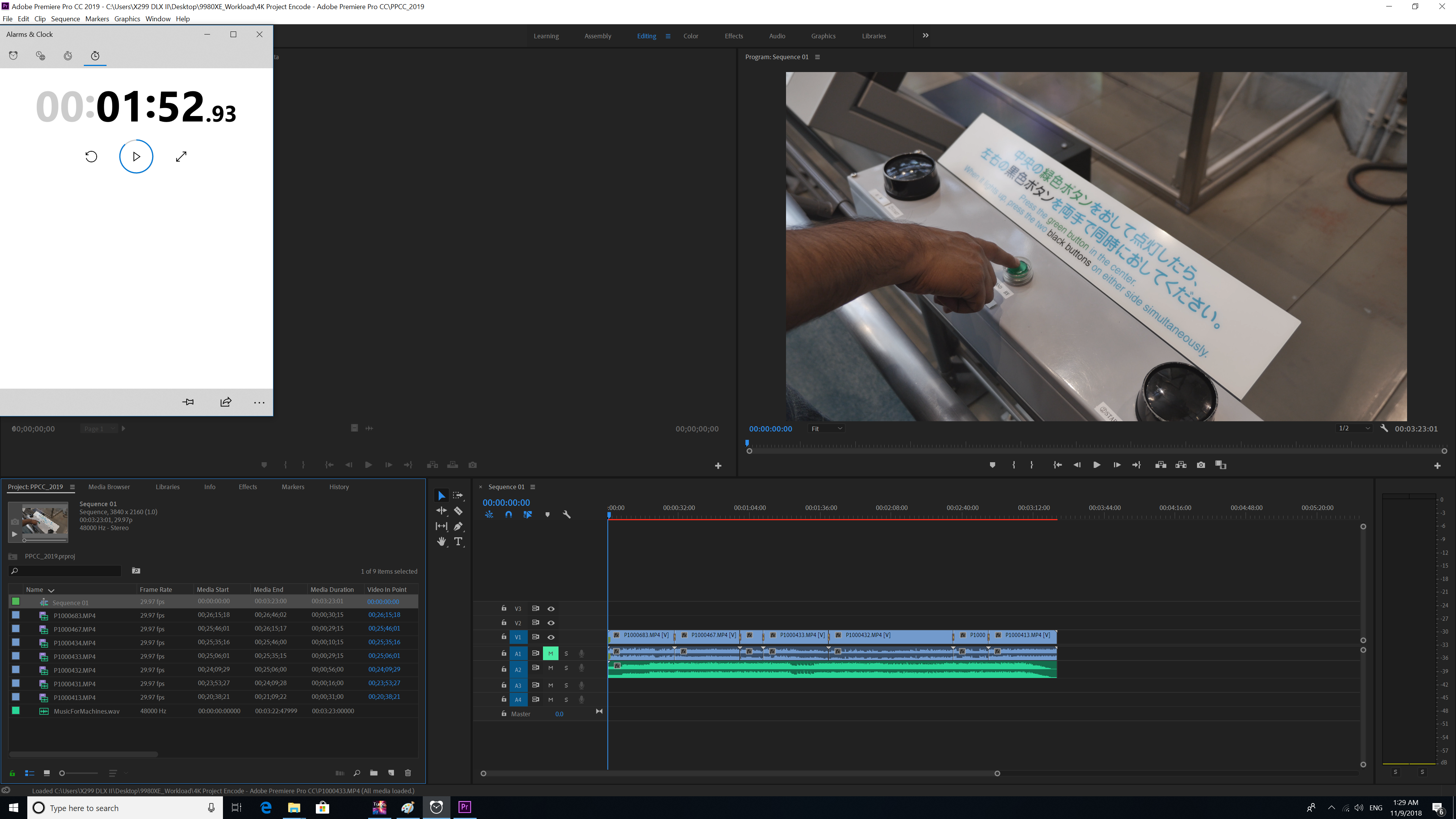Toggle V1 track output eye
The width and height of the screenshot is (1456, 819).
pos(551,637)
